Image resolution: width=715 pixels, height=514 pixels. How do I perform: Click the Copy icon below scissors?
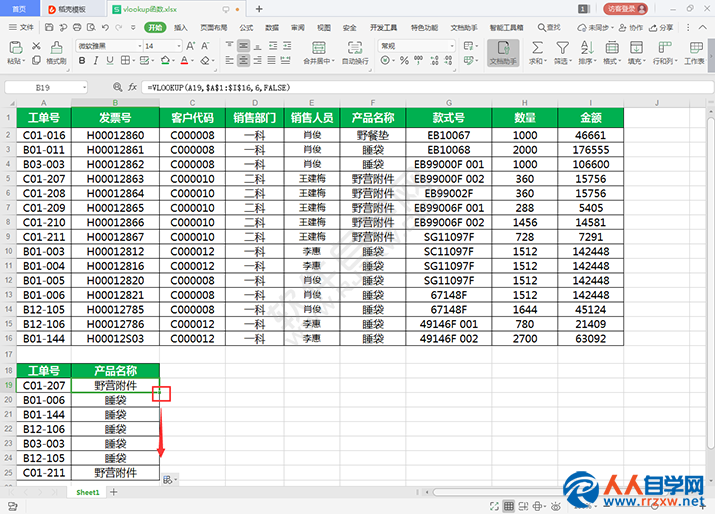pos(36,60)
